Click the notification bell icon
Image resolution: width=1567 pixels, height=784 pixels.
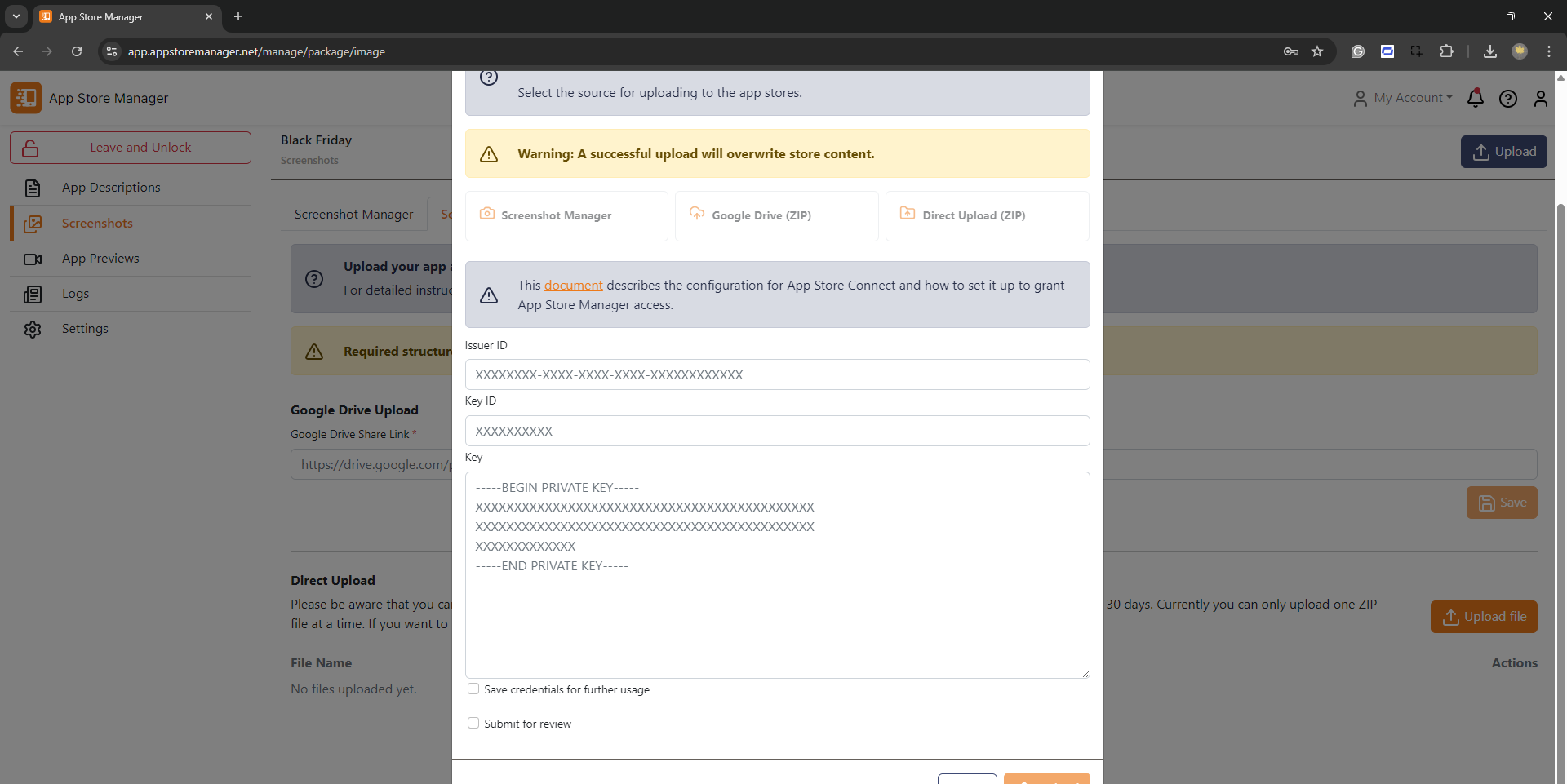pyautogui.click(x=1475, y=98)
